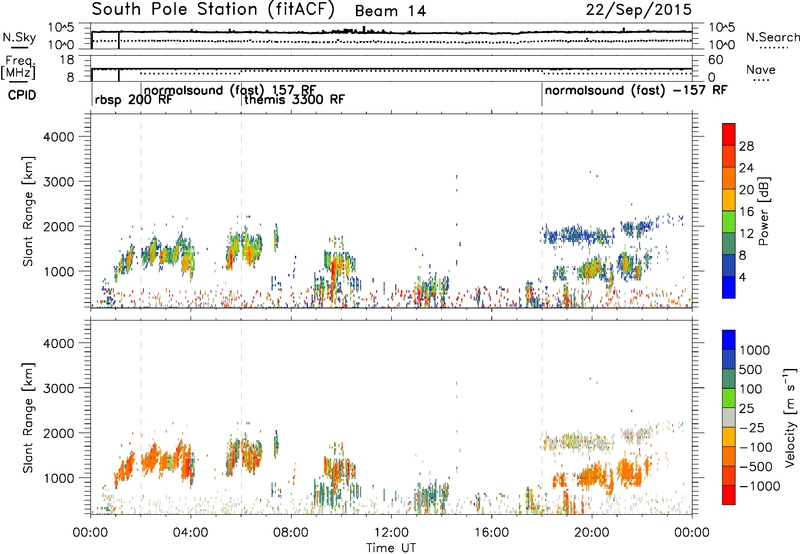The height and width of the screenshot is (554, 800).
Task: Click the '16:00' time axis tick
Action: click(491, 533)
